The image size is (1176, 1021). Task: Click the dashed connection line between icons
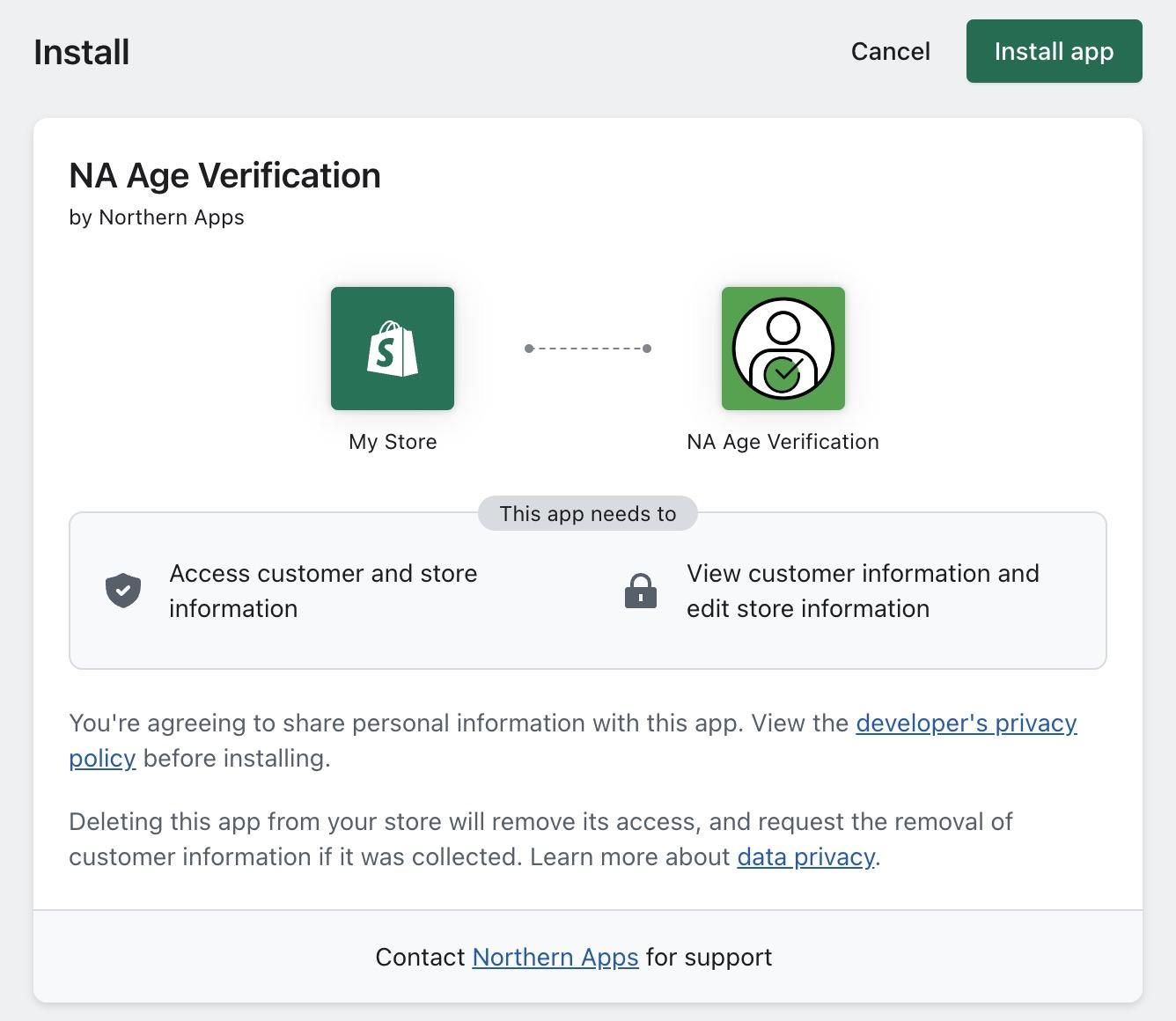click(587, 348)
